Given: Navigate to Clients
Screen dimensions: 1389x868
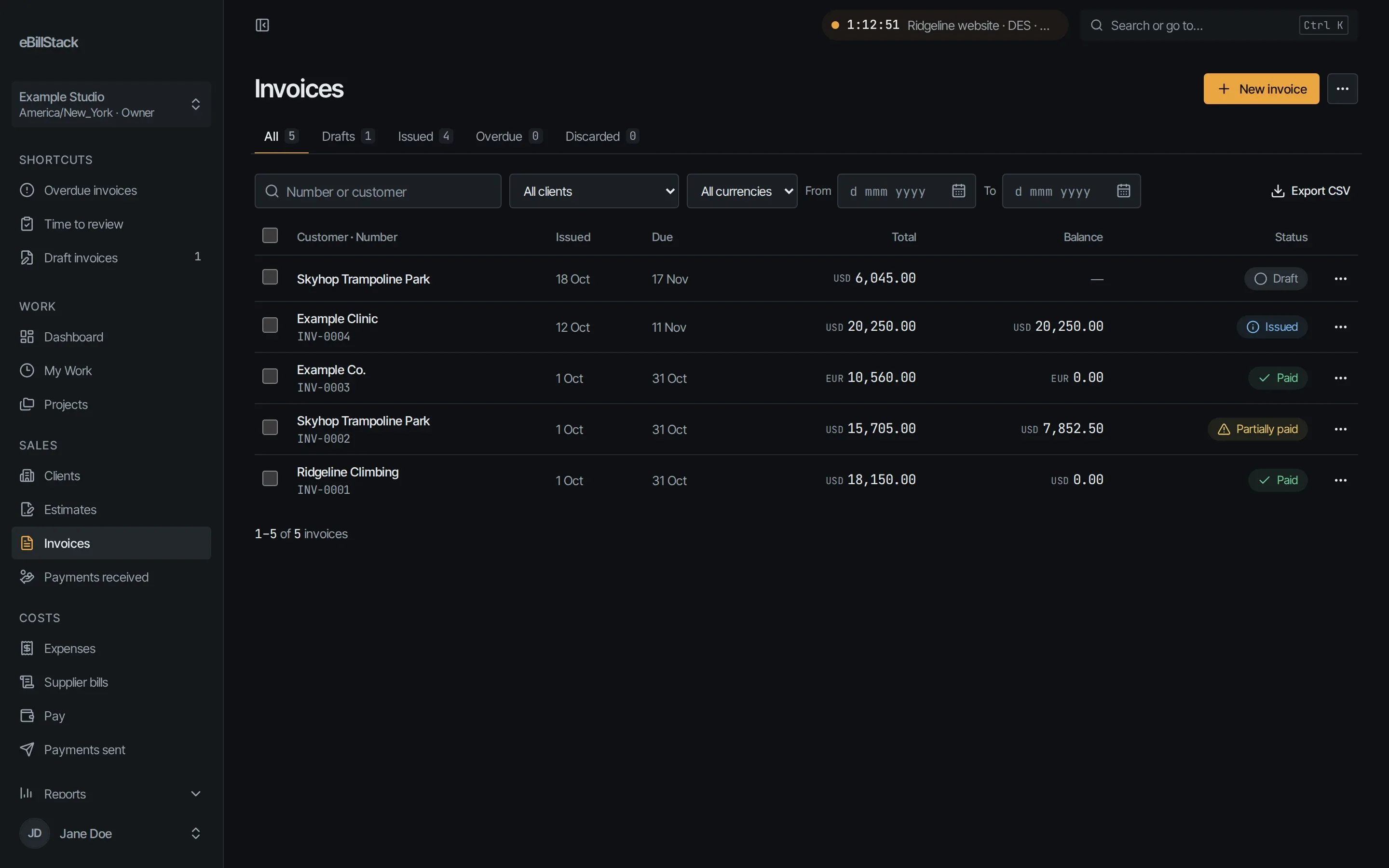Looking at the screenshot, I should coord(111,476).
